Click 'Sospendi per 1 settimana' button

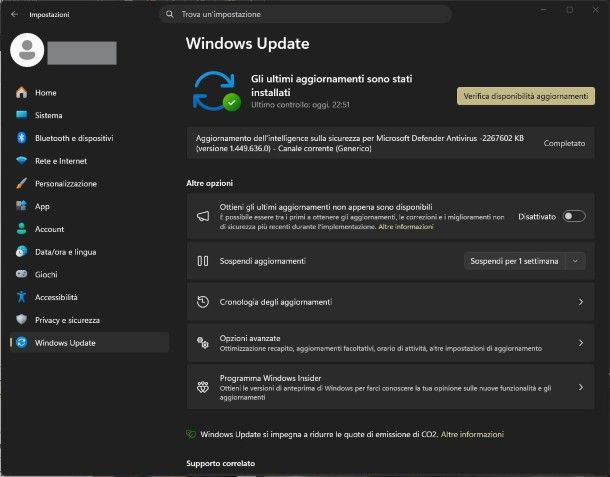click(514, 261)
